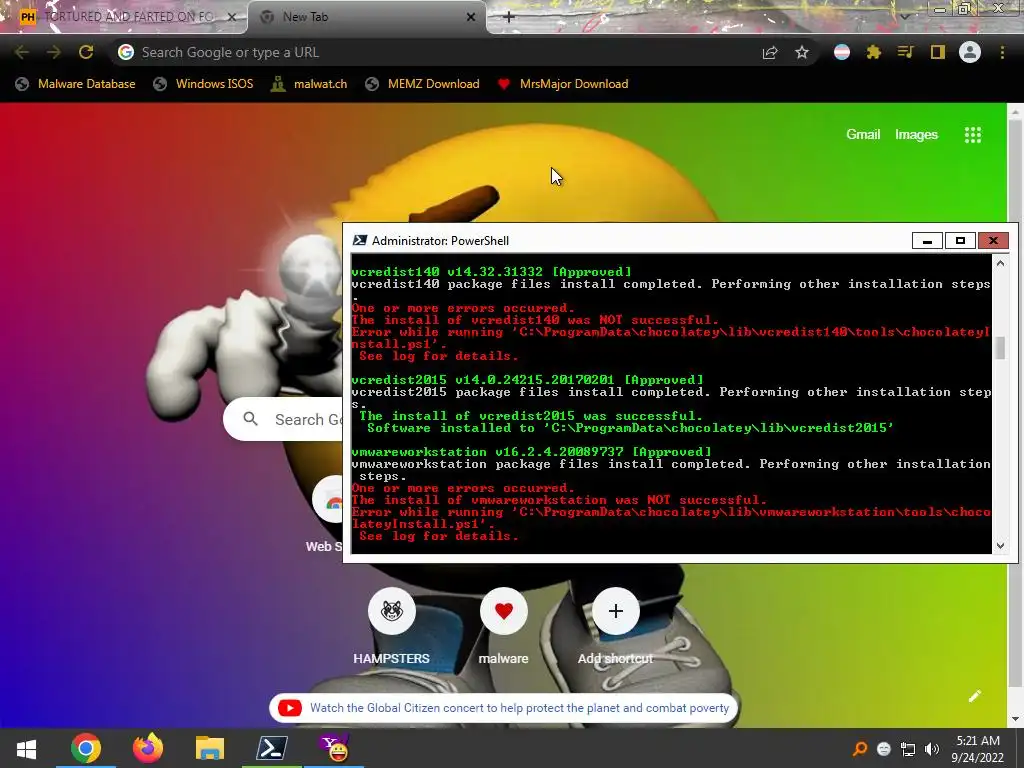Click the Google search box on page

[284, 419]
